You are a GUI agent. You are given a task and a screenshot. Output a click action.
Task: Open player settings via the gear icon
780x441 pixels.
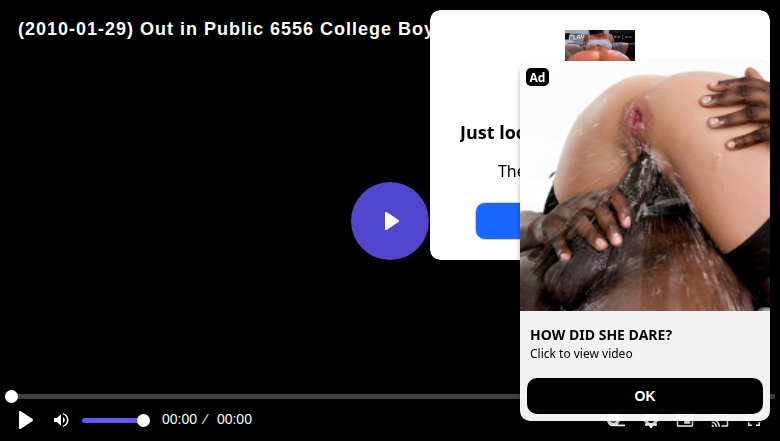coord(650,423)
